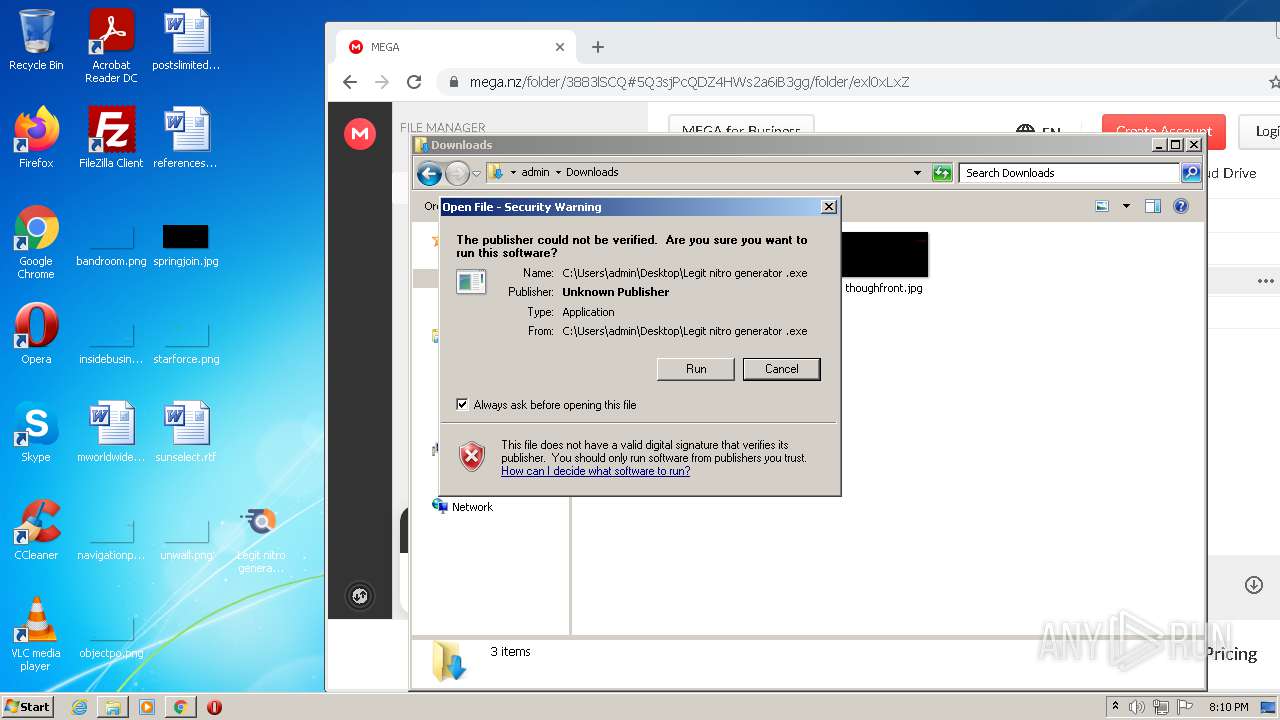Click the Internet Explorer taskbar icon
Viewport: 1280px width, 720px height.
pyautogui.click(x=79, y=707)
